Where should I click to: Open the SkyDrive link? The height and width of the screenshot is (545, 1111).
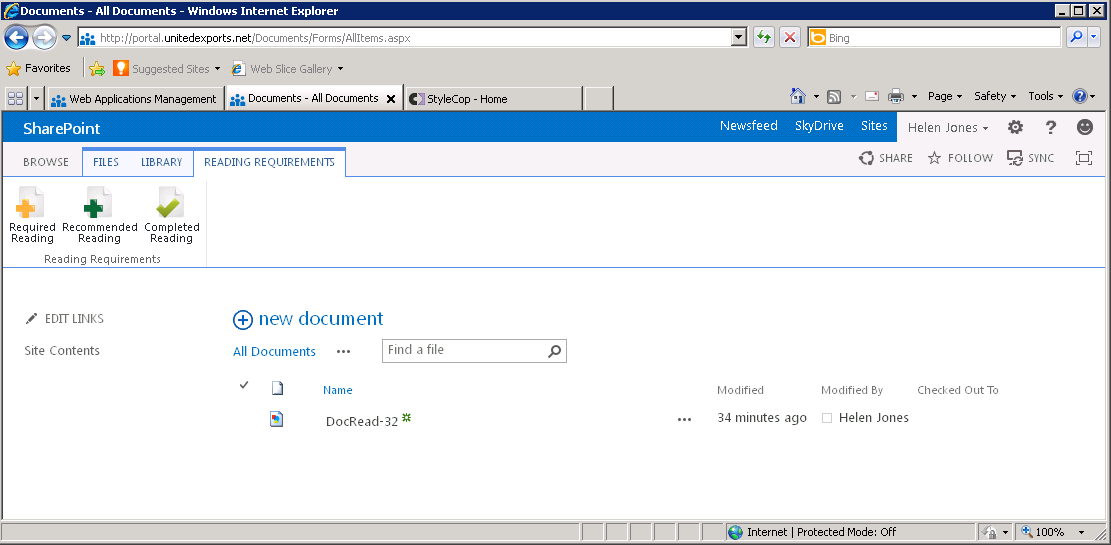(x=819, y=126)
